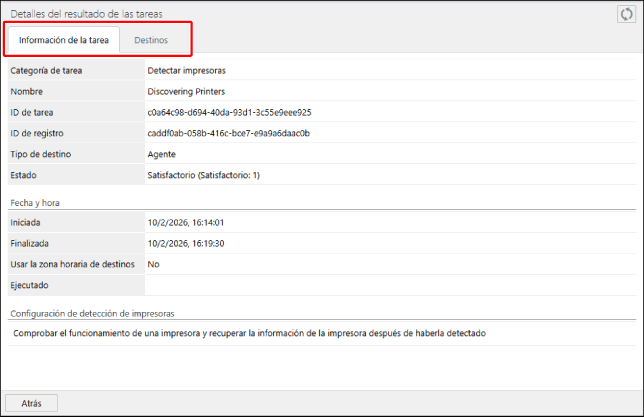This screenshot has width=644, height=417.
Task: Click the task ID value c0a64c98
Action: pos(228,113)
